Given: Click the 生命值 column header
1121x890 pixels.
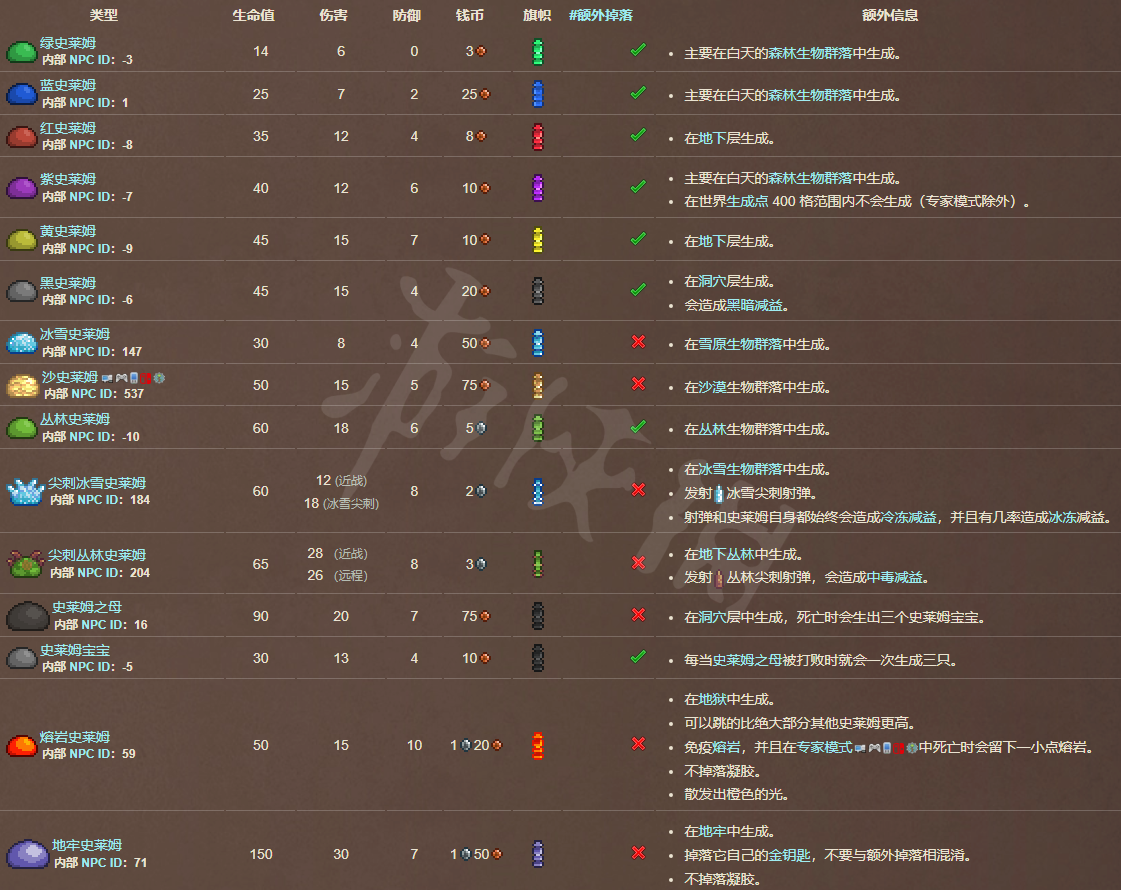Looking at the screenshot, I should (254, 16).
